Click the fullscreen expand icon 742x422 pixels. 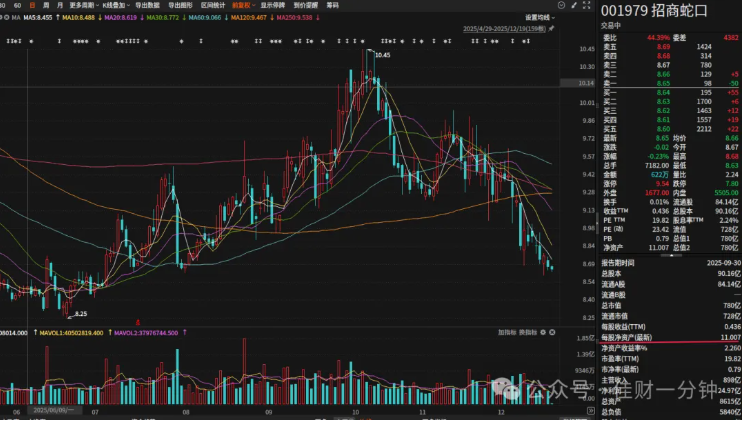586,5
